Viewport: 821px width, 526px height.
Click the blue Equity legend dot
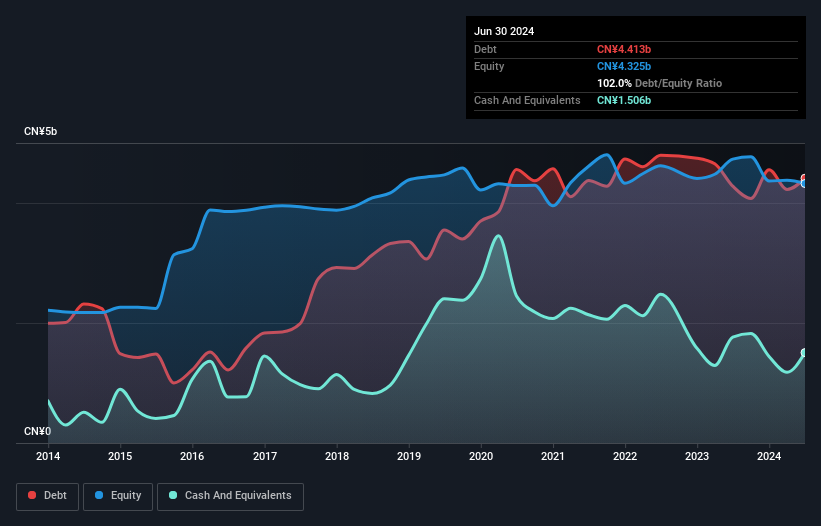click(x=99, y=495)
